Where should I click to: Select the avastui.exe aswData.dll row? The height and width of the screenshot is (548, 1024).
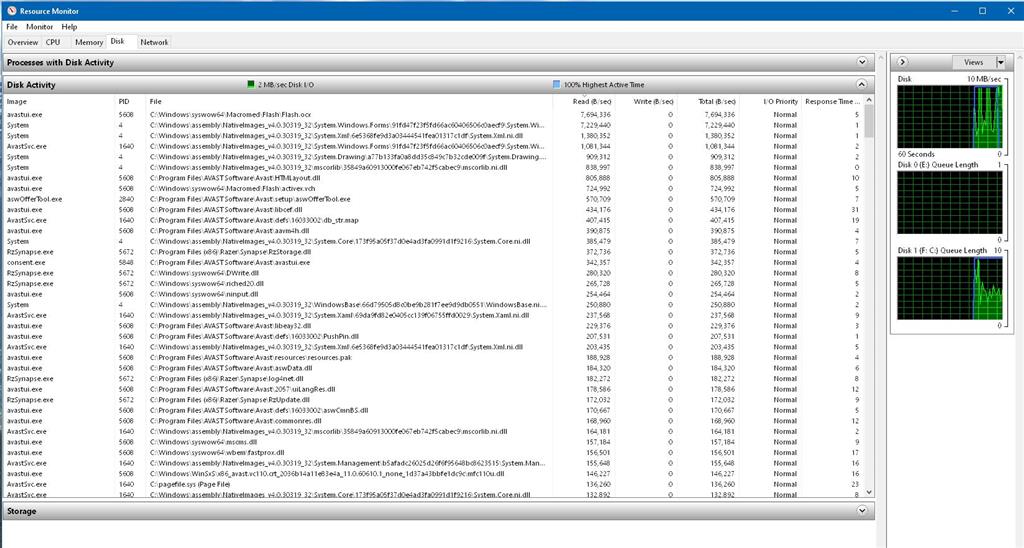coord(433,368)
